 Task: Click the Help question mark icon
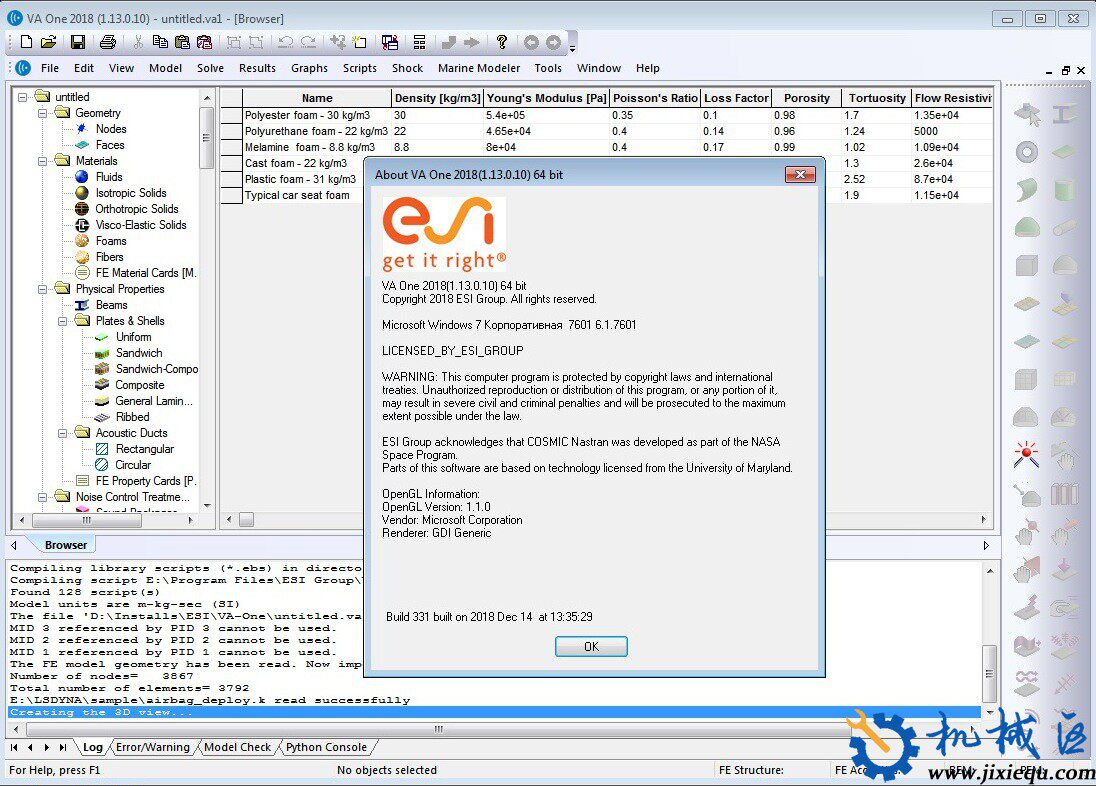(502, 42)
